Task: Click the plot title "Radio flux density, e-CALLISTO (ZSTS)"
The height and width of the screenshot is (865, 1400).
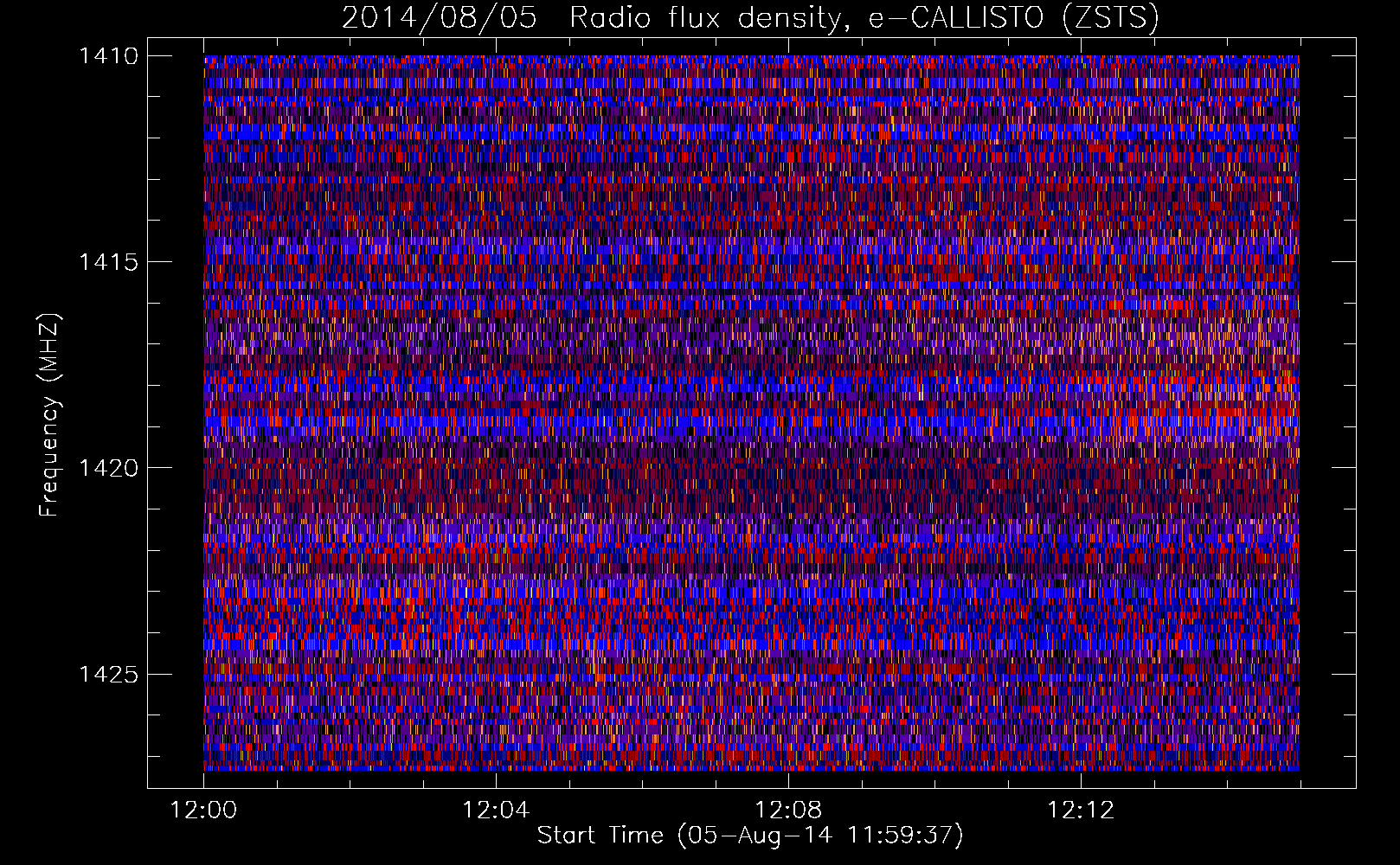Action: coord(864,17)
